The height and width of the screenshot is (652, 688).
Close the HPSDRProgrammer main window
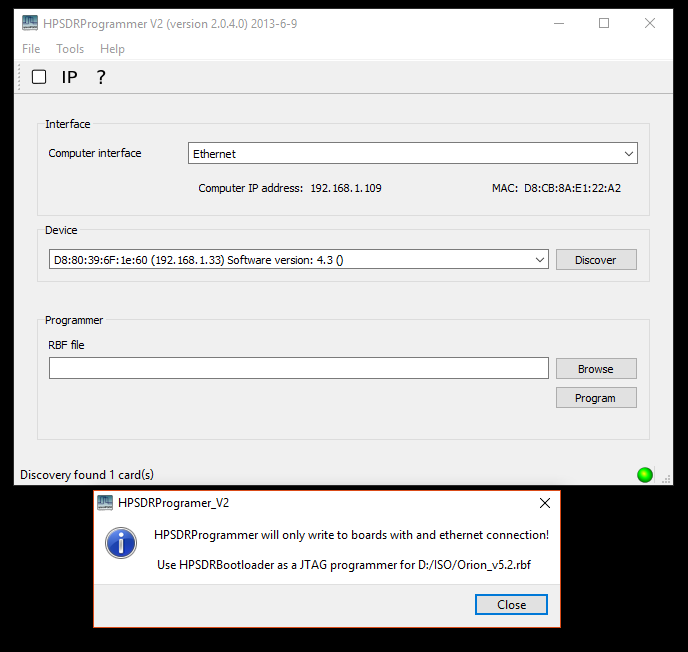(650, 23)
